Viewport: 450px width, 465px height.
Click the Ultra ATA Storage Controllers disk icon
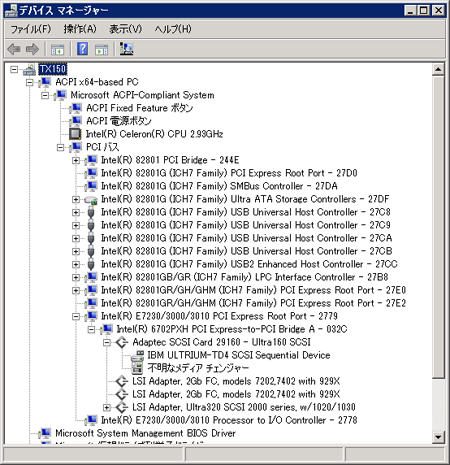(x=91, y=199)
